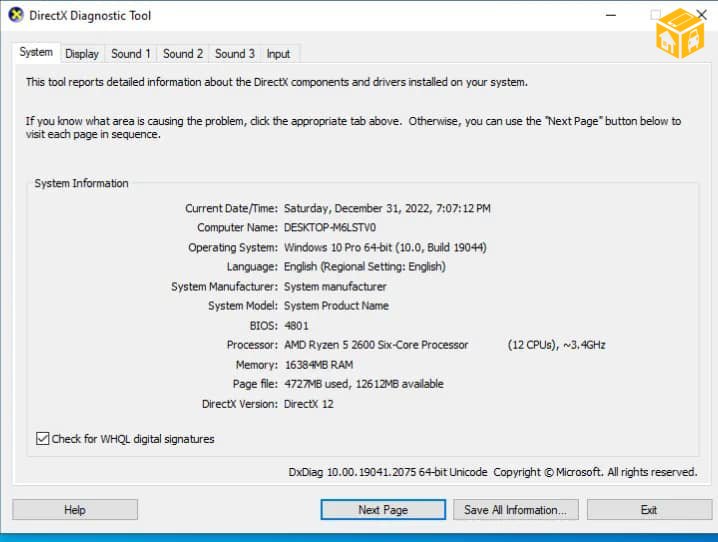This screenshot has width=718, height=542.
Task: Click the 16384MB RAM memory value
Action: 318,365
